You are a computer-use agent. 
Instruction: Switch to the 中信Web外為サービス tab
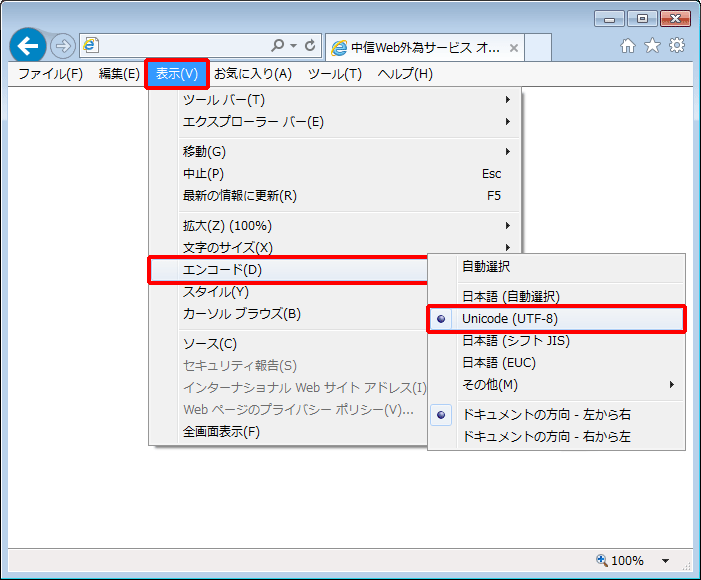pos(425,47)
